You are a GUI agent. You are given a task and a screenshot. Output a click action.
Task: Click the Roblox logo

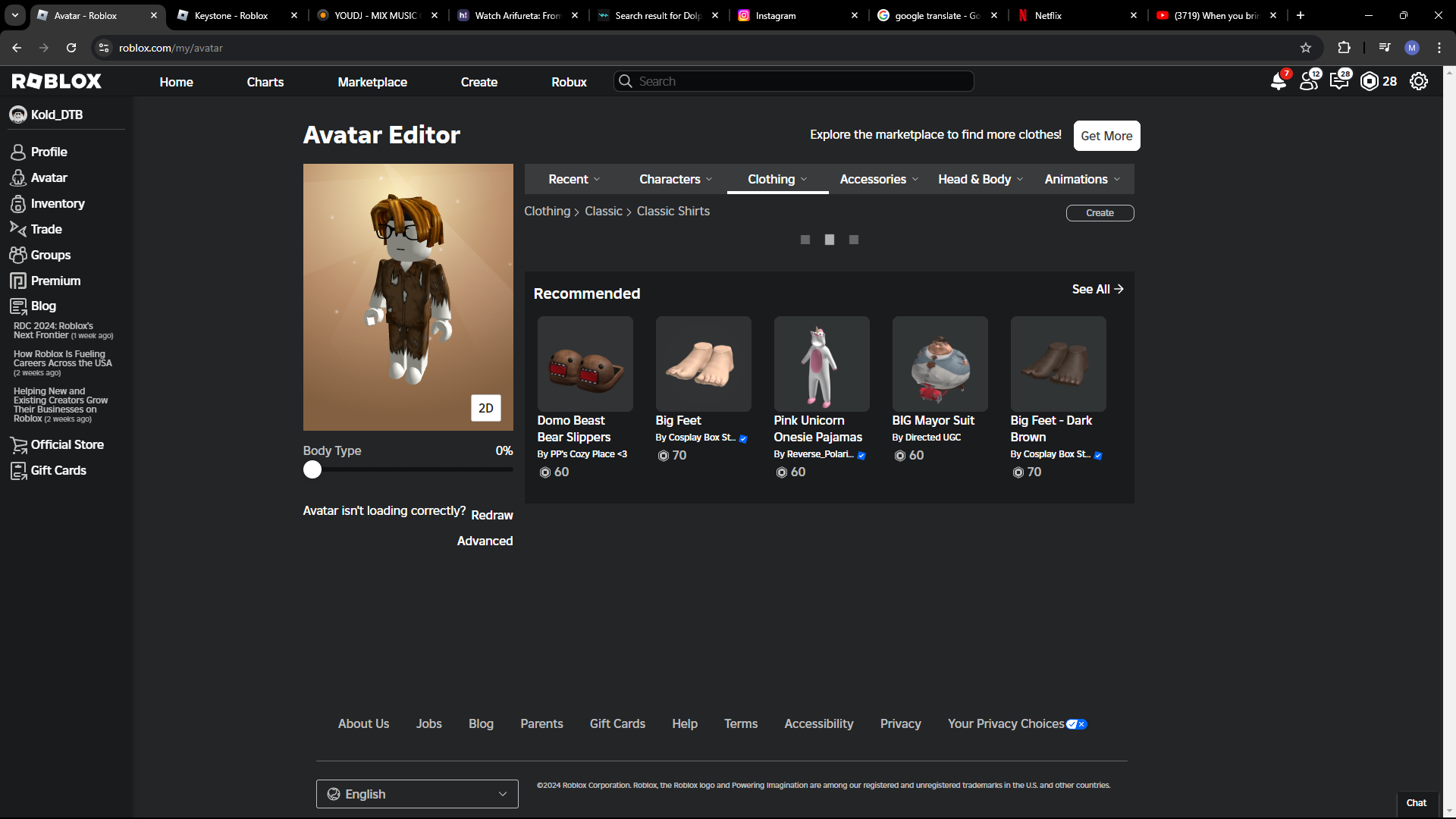57,81
